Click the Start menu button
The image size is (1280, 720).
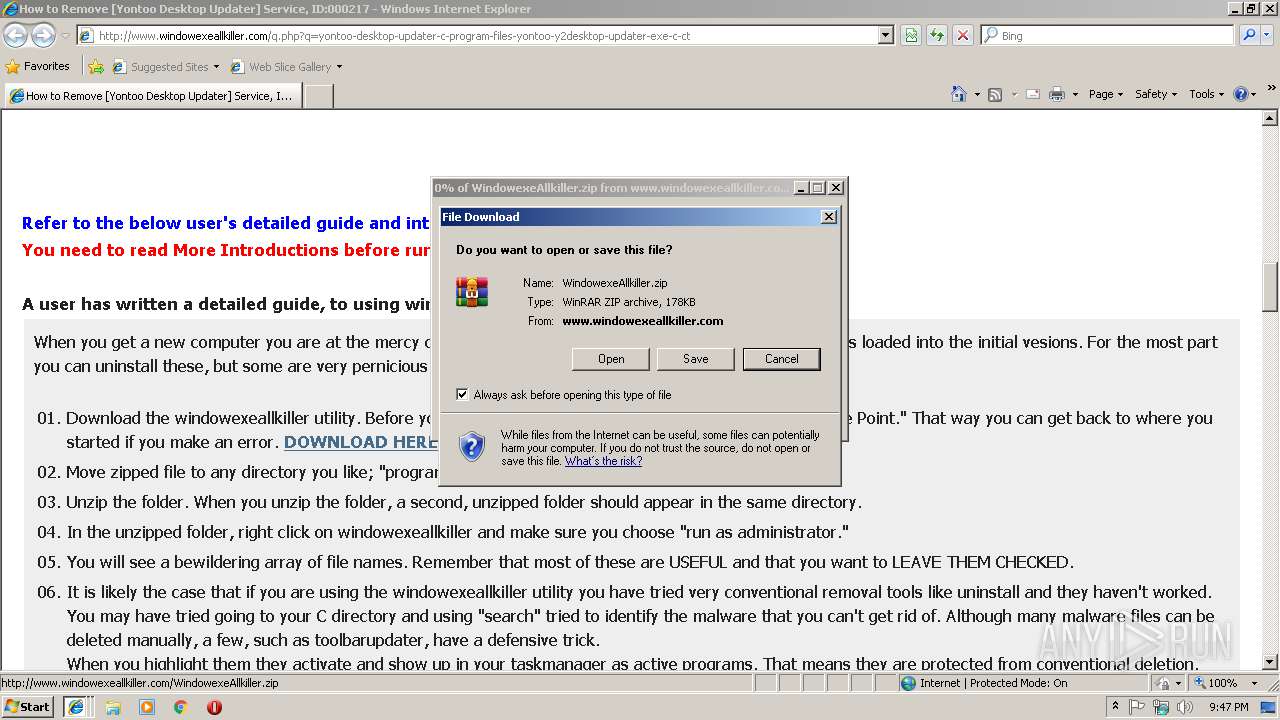pyautogui.click(x=28, y=707)
